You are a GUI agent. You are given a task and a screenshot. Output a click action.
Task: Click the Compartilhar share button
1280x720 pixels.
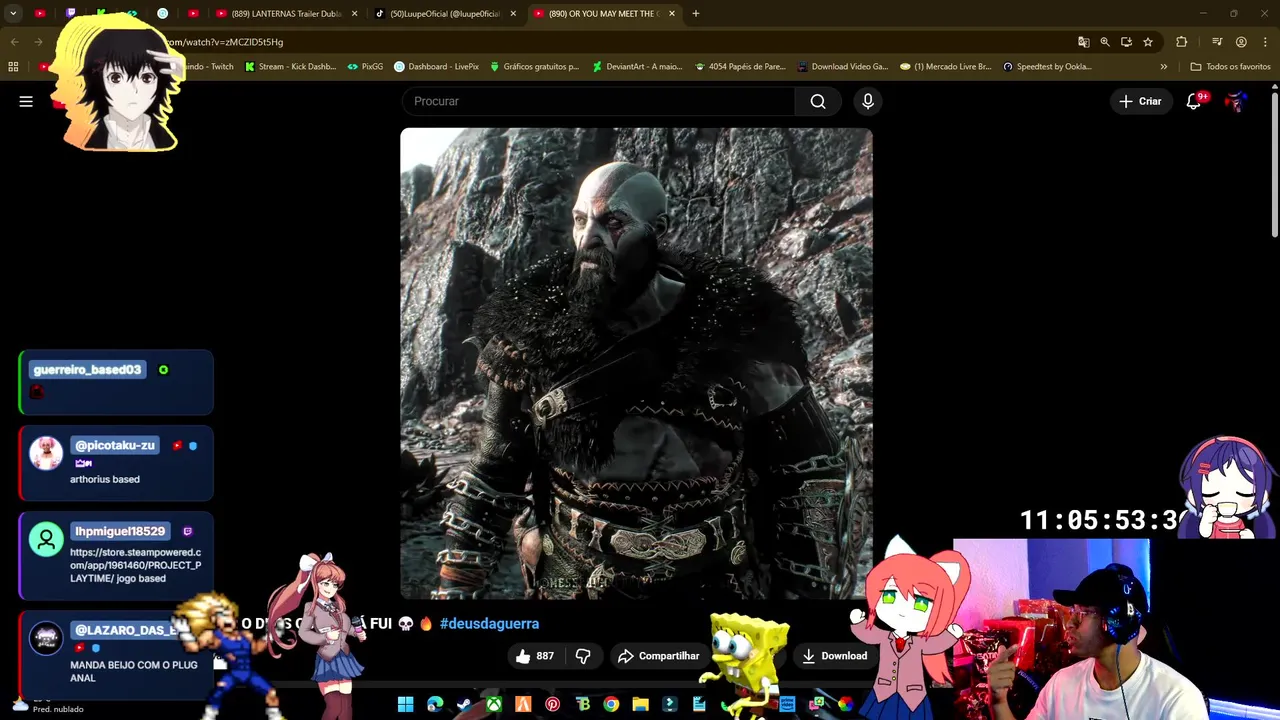tap(658, 656)
